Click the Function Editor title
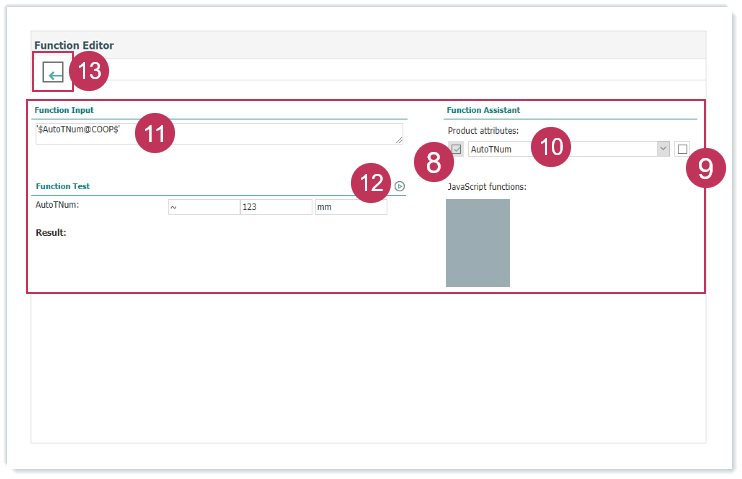742x479 pixels. [x=74, y=45]
